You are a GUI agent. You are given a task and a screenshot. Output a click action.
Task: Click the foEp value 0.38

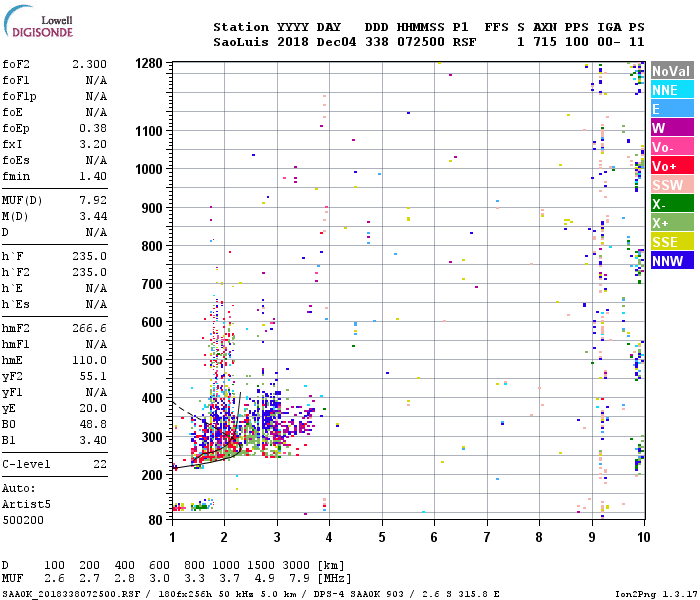pyautogui.click(x=93, y=129)
